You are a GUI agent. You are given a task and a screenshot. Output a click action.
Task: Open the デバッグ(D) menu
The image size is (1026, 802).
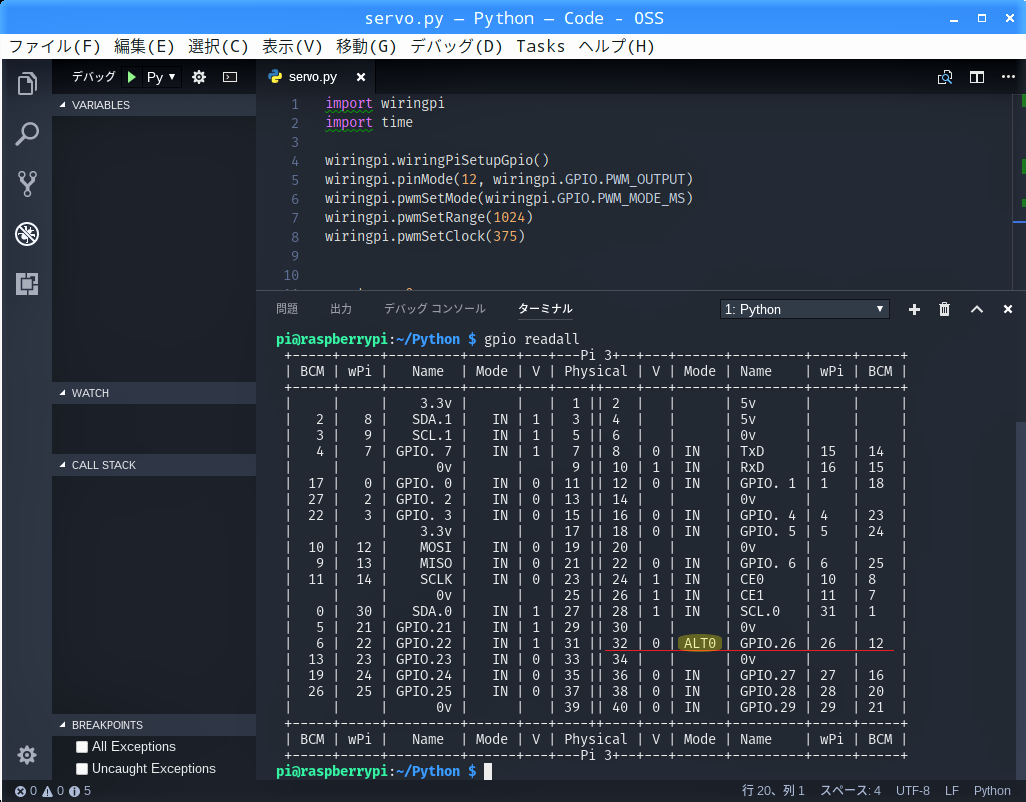pos(456,46)
